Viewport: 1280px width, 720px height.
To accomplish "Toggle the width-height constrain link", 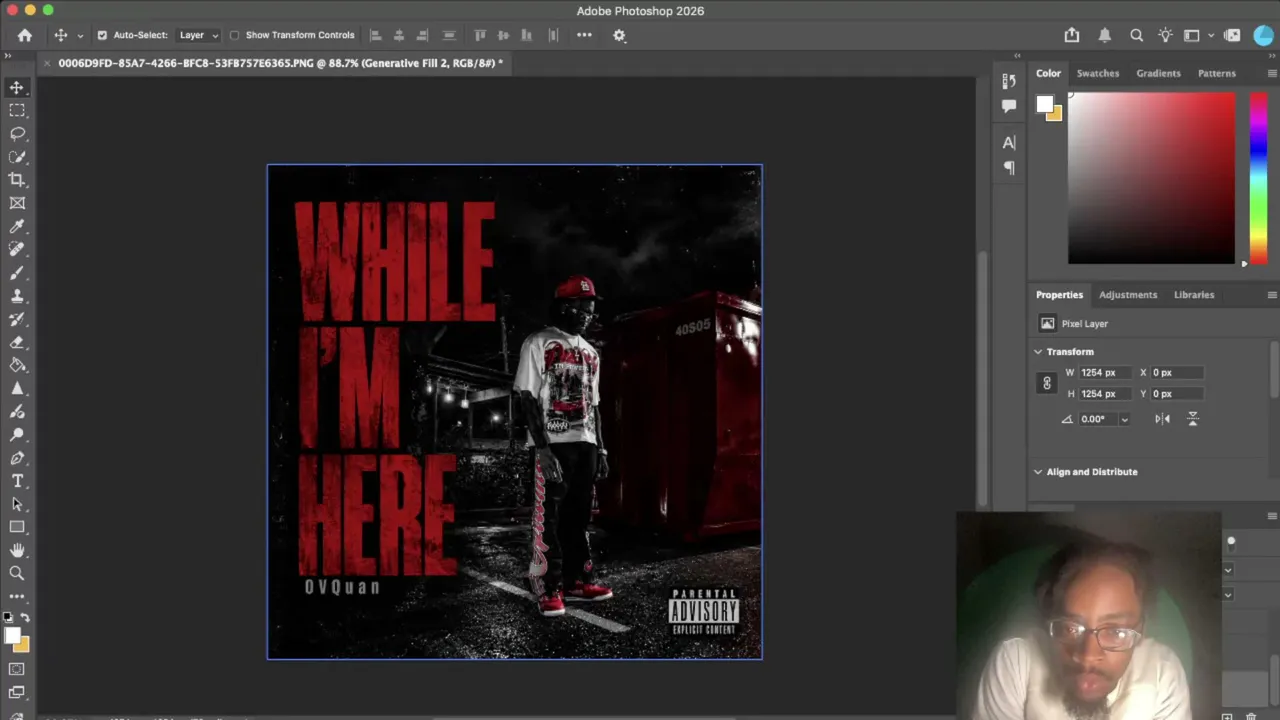I will 1047,383.
